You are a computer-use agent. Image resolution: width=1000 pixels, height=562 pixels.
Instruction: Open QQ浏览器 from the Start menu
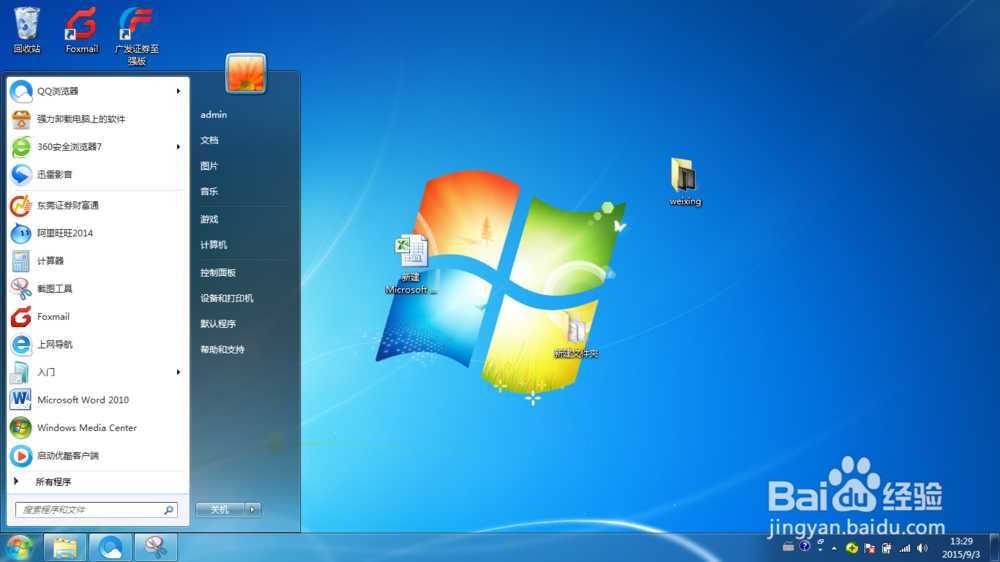98,91
